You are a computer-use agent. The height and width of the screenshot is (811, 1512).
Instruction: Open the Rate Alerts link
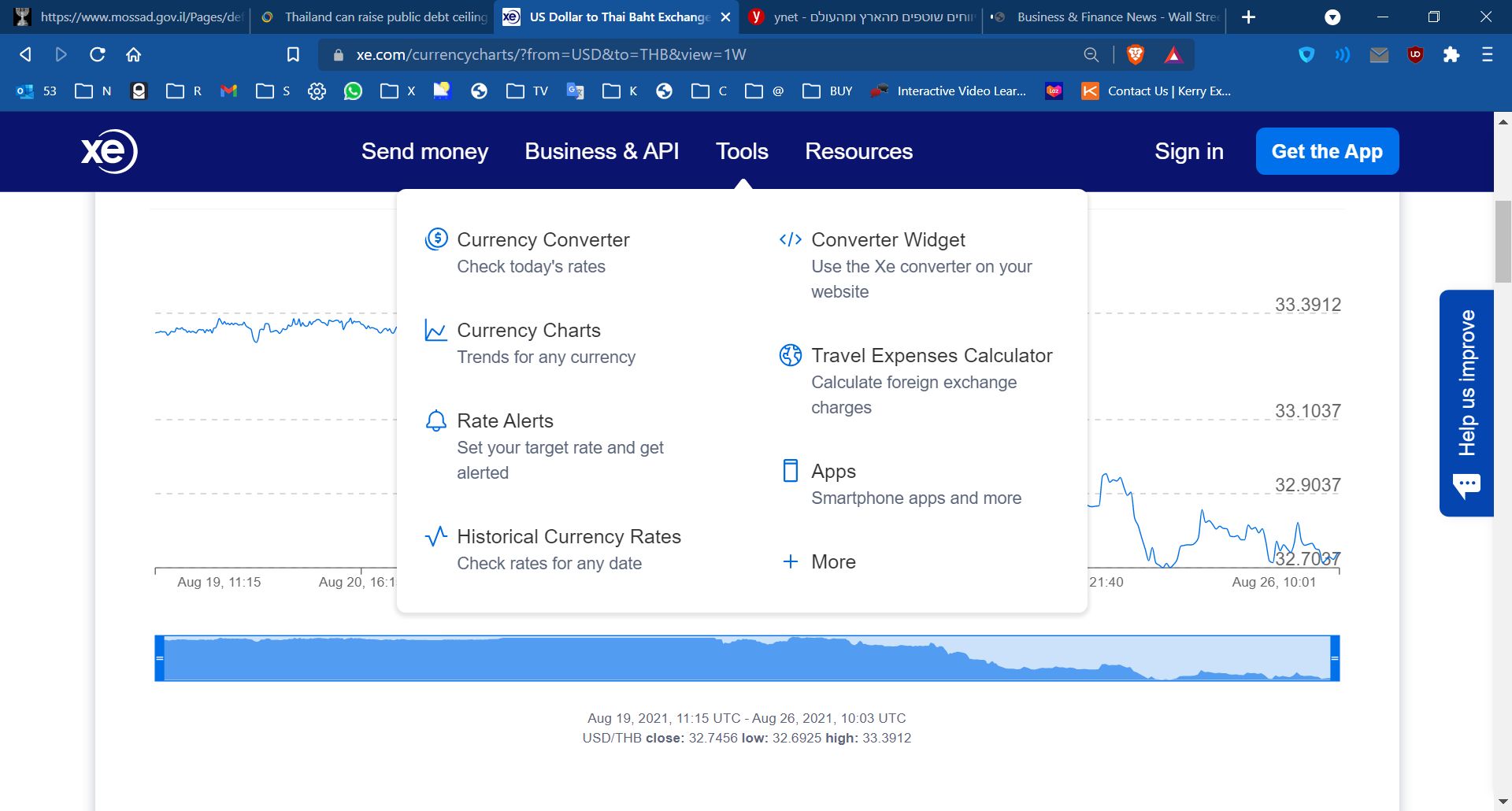pyautogui.click(x=505, y=420)
